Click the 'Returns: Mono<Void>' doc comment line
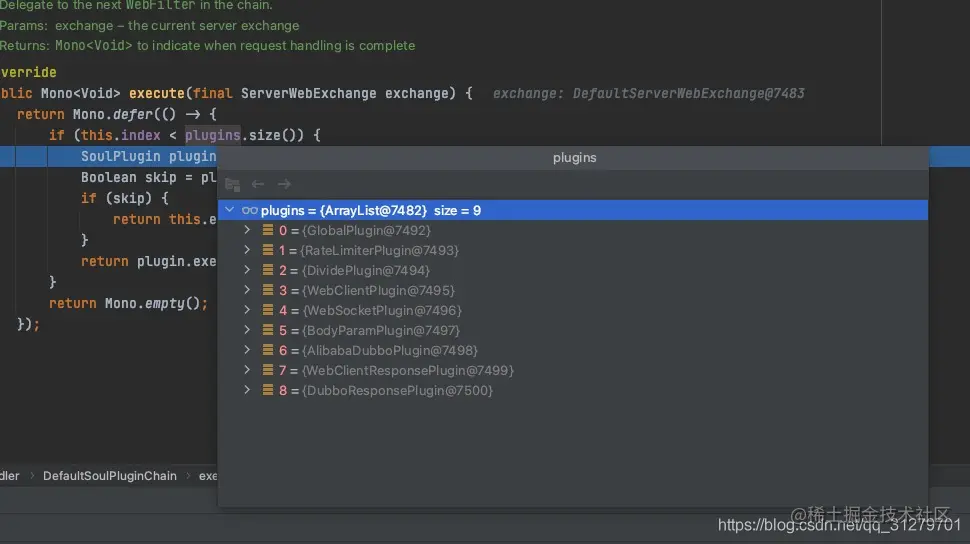Image resolution: width=970 pixels, height=544 pixels. 207,46
